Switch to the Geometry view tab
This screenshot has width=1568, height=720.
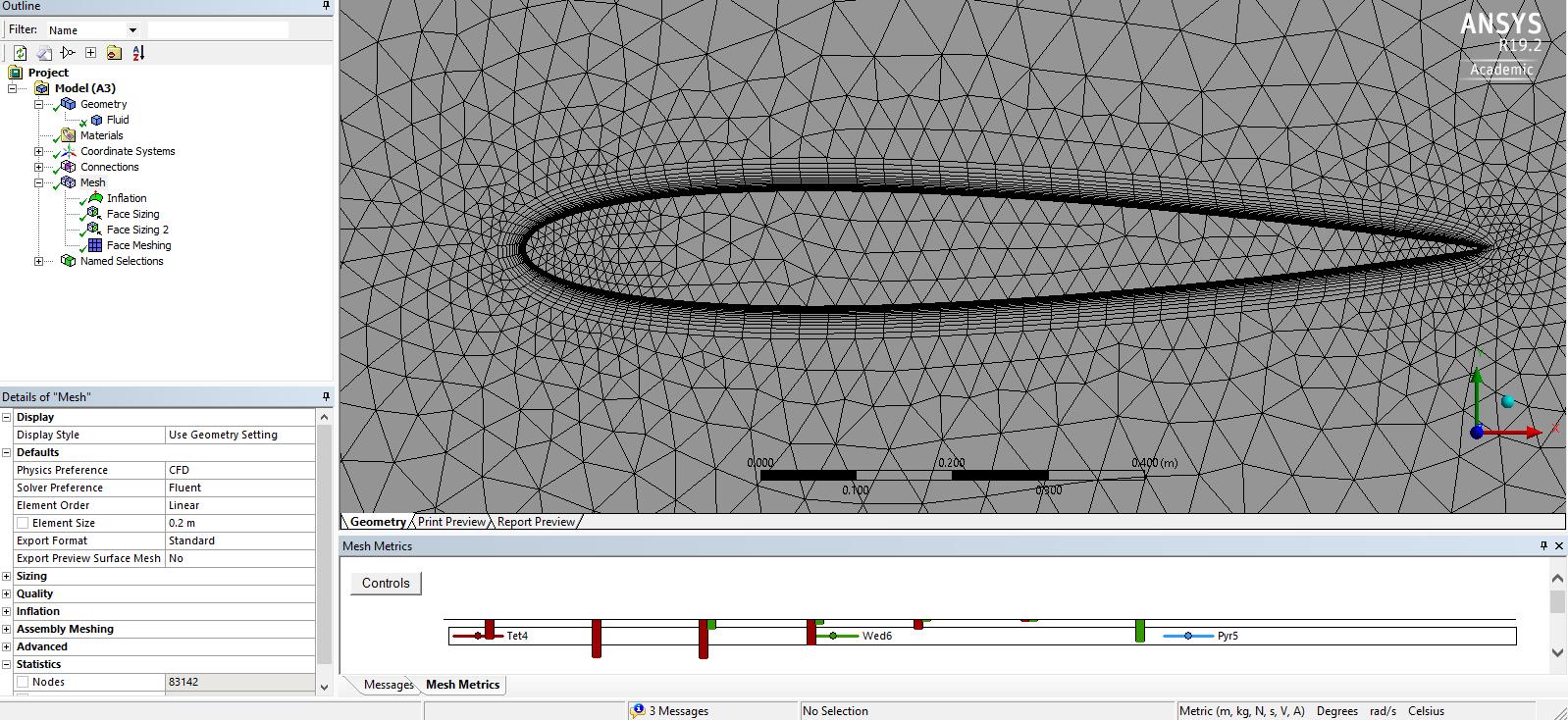(378, 522)
